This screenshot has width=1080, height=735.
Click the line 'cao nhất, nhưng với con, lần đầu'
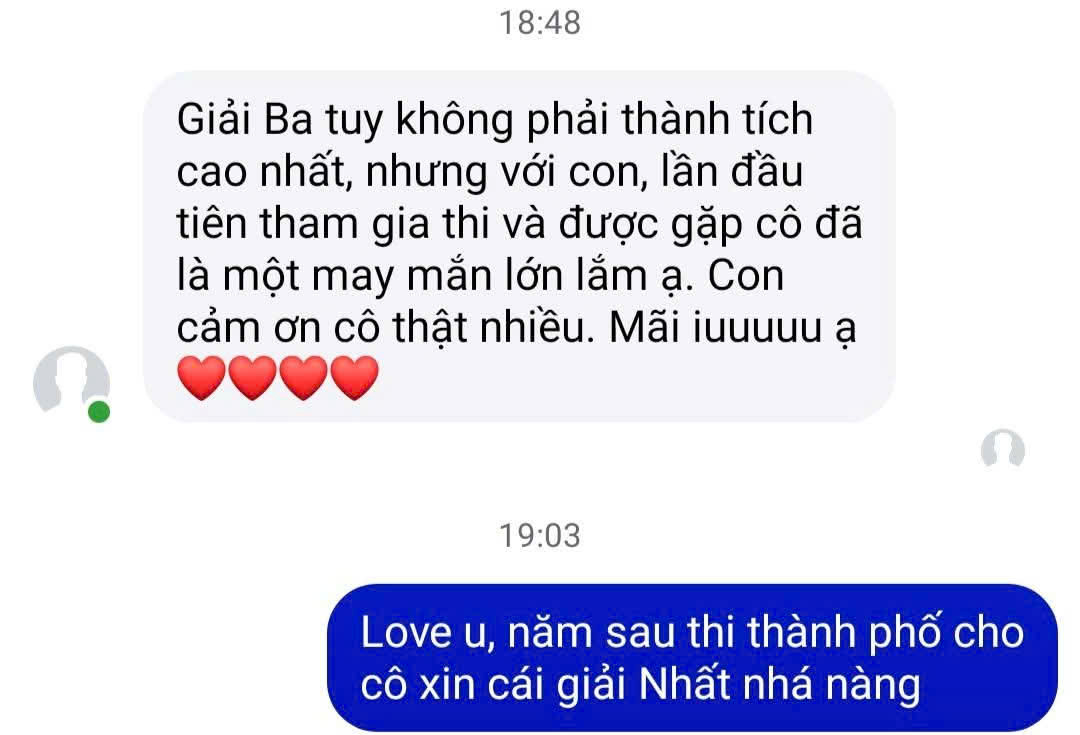490,171
